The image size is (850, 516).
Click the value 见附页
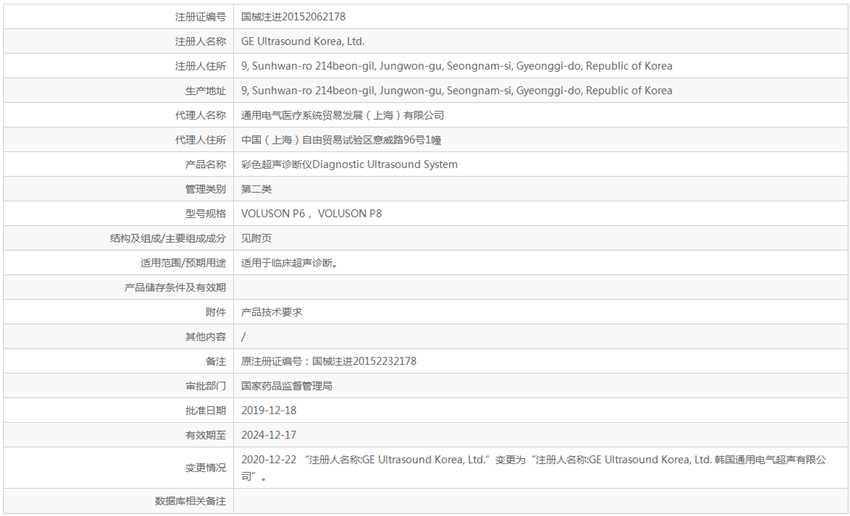256,238
